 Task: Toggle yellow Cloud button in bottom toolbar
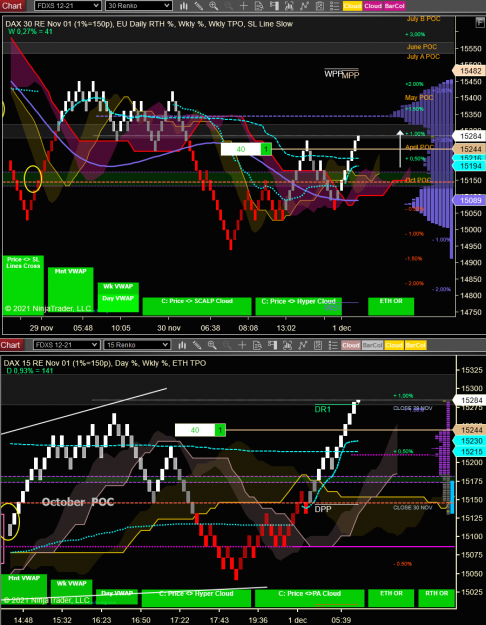(394, 345)
